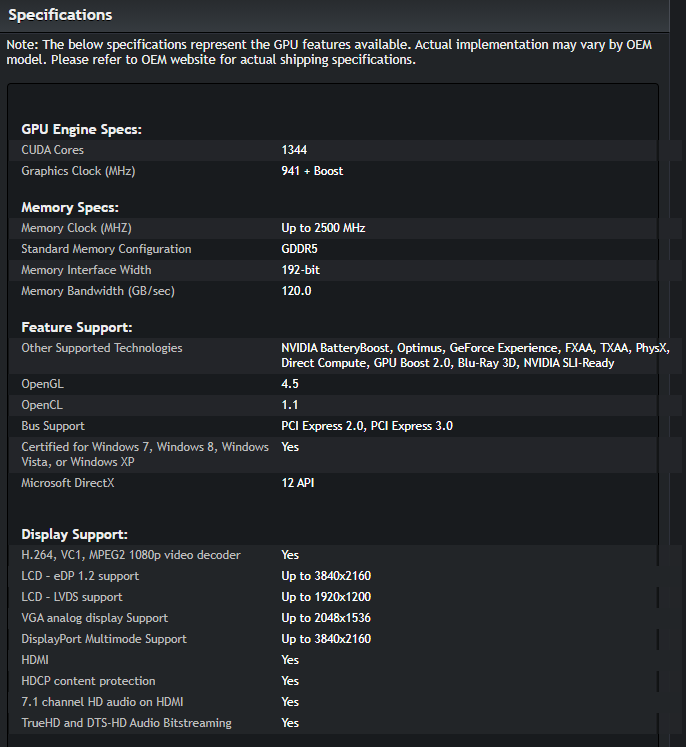The image size is (686, 747).
Task: Click the Standard Memory Configuration row
Action: click(x=333, y=249)
